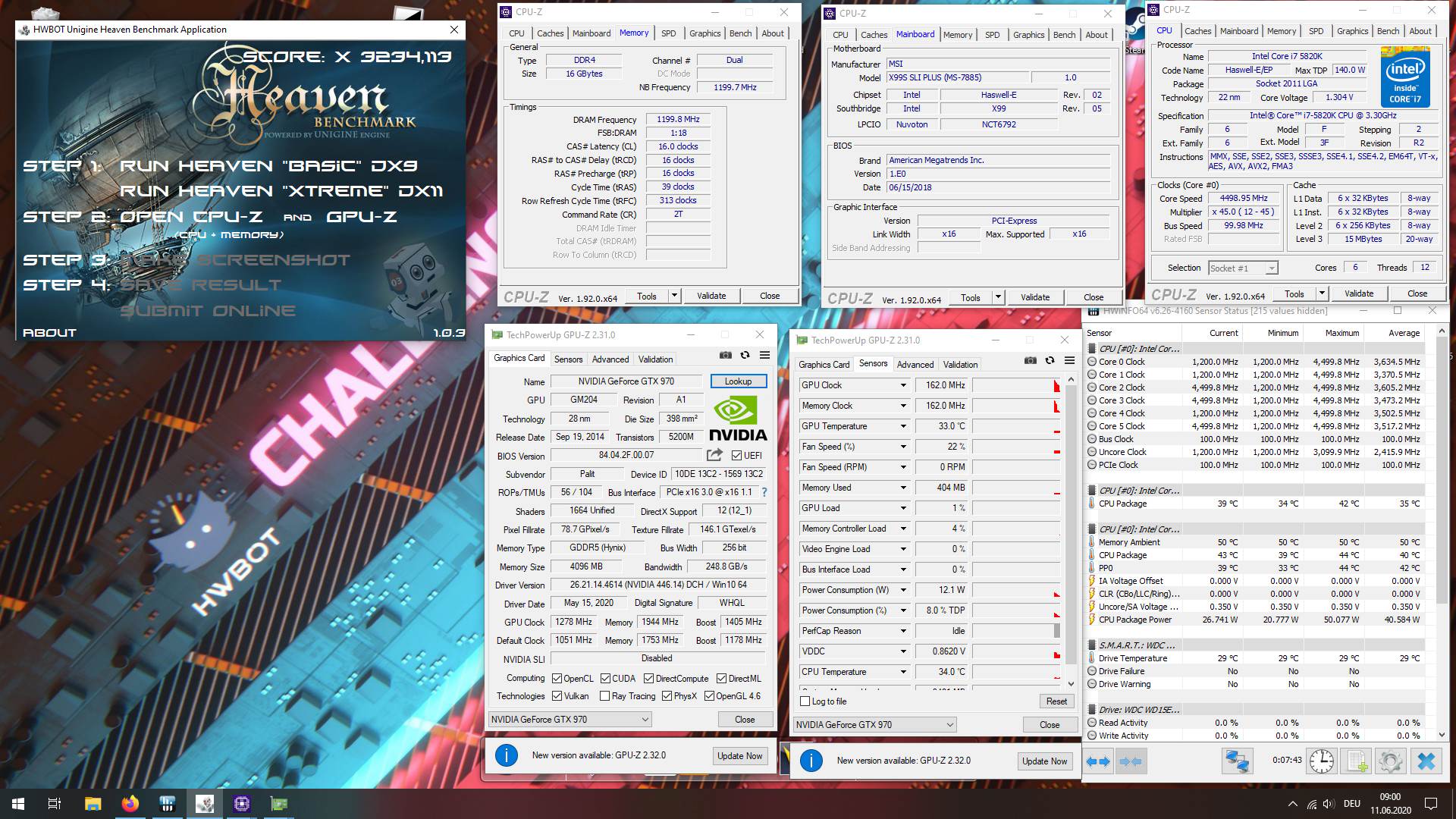1456x819 pixels.
Task: Click HWiNFO taskbar icon
Action: pyautogui.click(x=168, y=804)
